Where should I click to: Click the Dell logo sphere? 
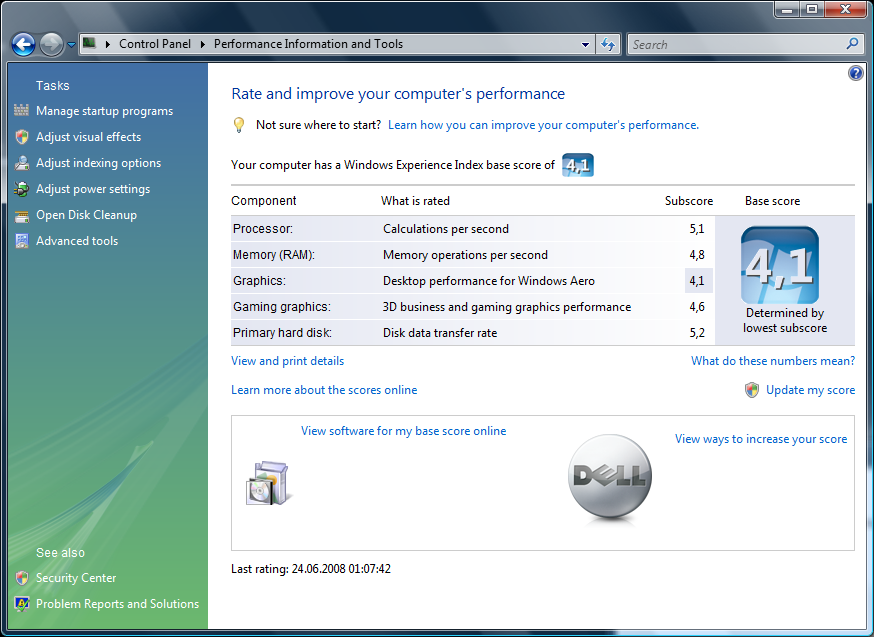pos(609,477)
